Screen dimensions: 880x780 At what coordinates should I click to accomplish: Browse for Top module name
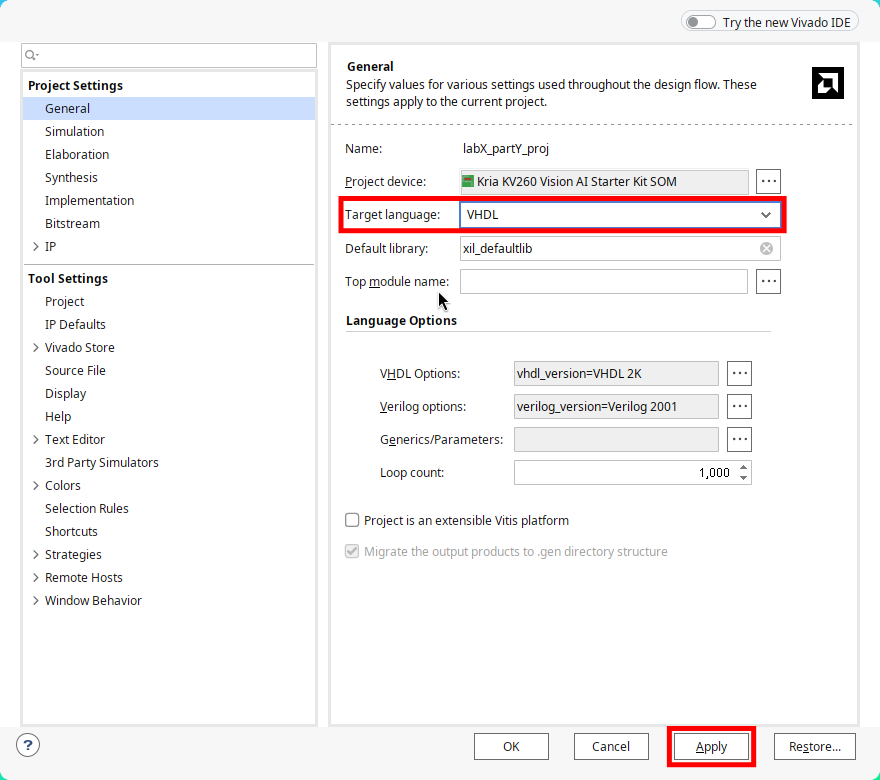click(x=768, y=281)
